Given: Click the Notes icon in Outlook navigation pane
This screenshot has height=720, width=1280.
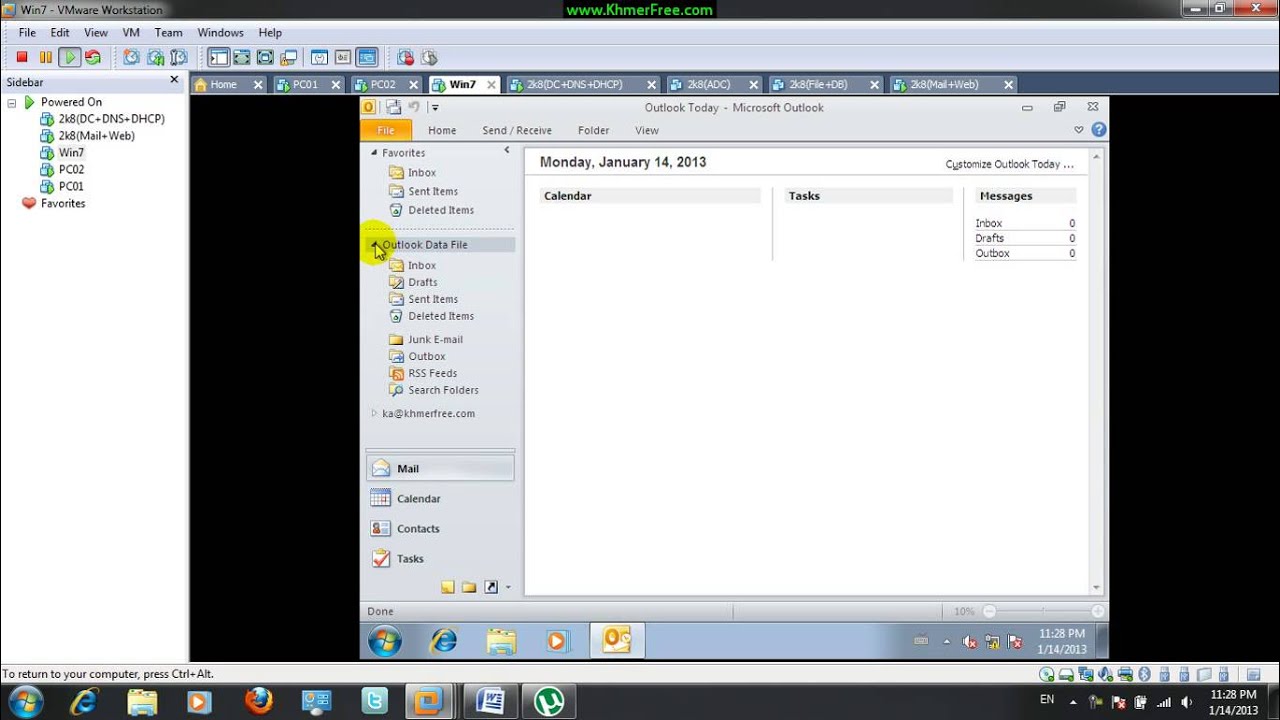Looking at the screenshot, I should (447, 587).
